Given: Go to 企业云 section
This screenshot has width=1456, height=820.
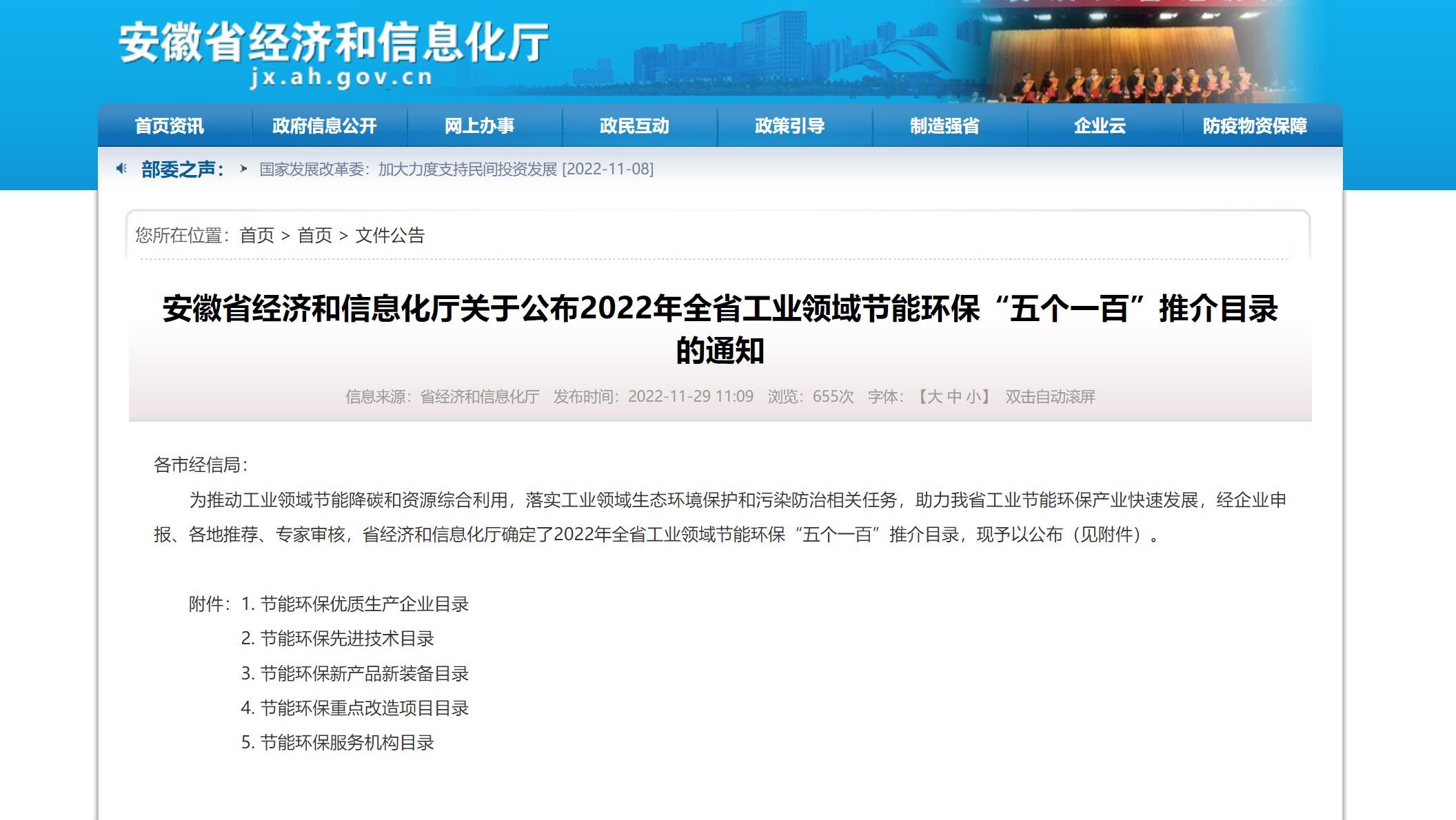Looking at the screenshot, I should click(x=1100, y=126).
